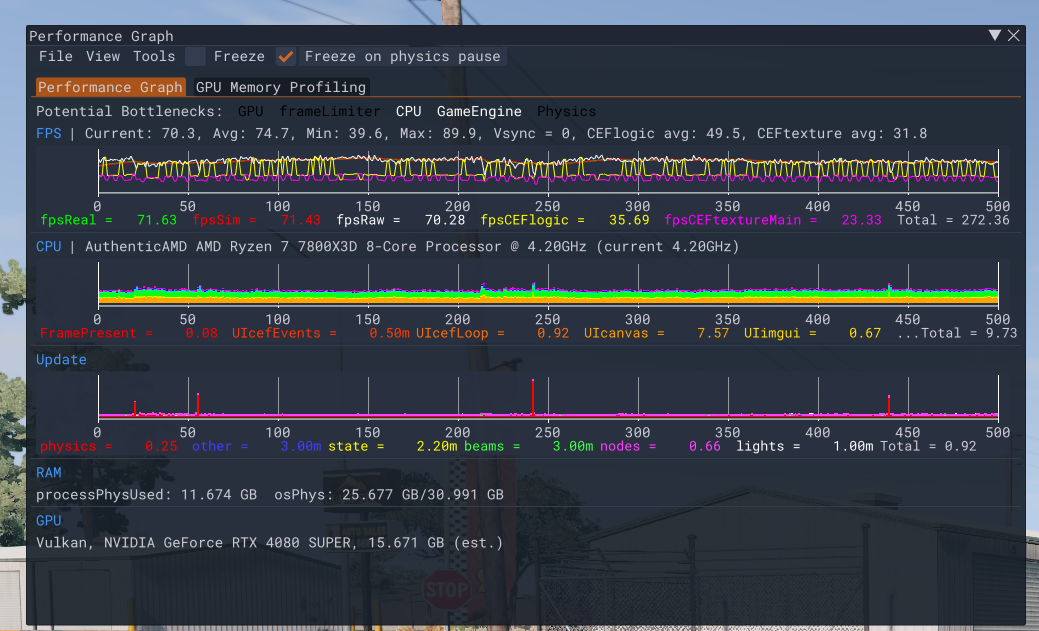
Task: Click the UIimgui legend entry
Action: coord(812,333)
